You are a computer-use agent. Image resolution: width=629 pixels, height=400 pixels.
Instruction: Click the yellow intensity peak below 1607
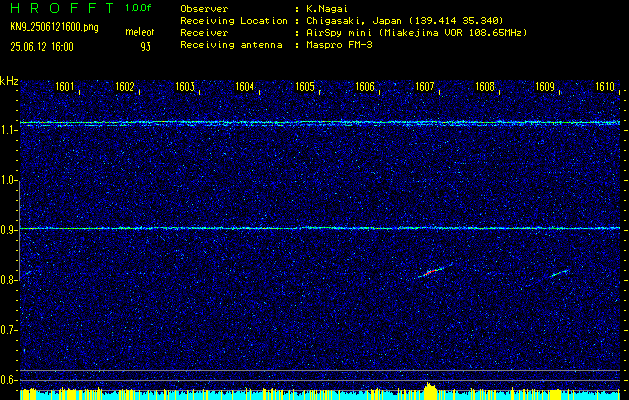click(x=430, y=390)
